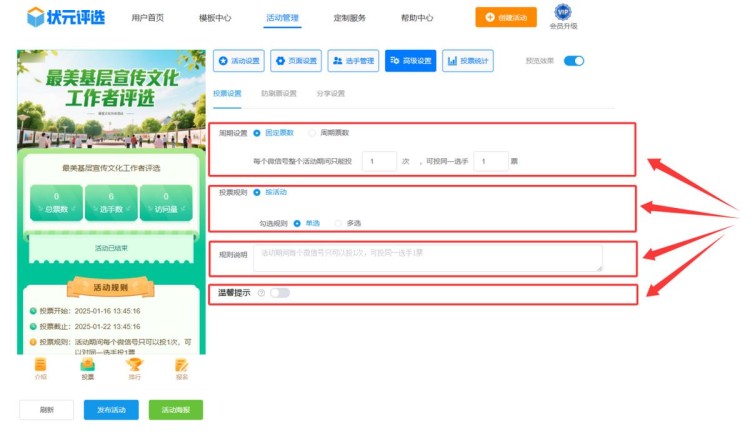Enable the 温馨提示 toggle
Image resolution: width=750 pixels, height=436 pixels.
(x=279, y=293)
